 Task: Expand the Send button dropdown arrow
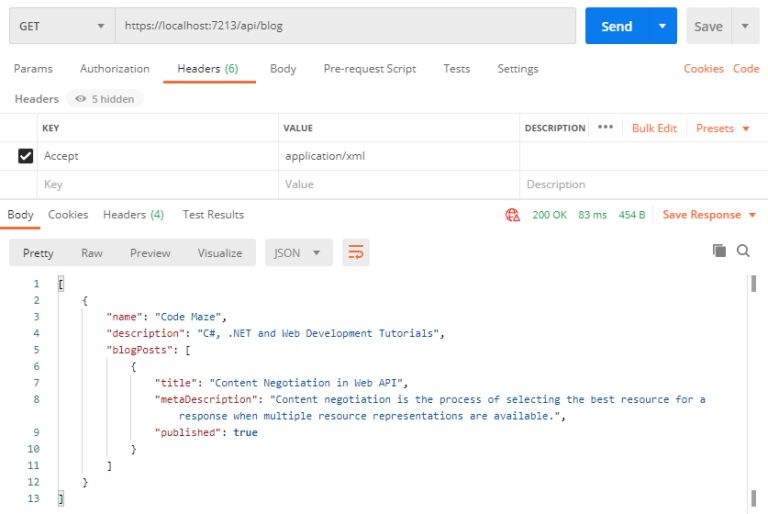pyautogui.click(x=663, y=26)
